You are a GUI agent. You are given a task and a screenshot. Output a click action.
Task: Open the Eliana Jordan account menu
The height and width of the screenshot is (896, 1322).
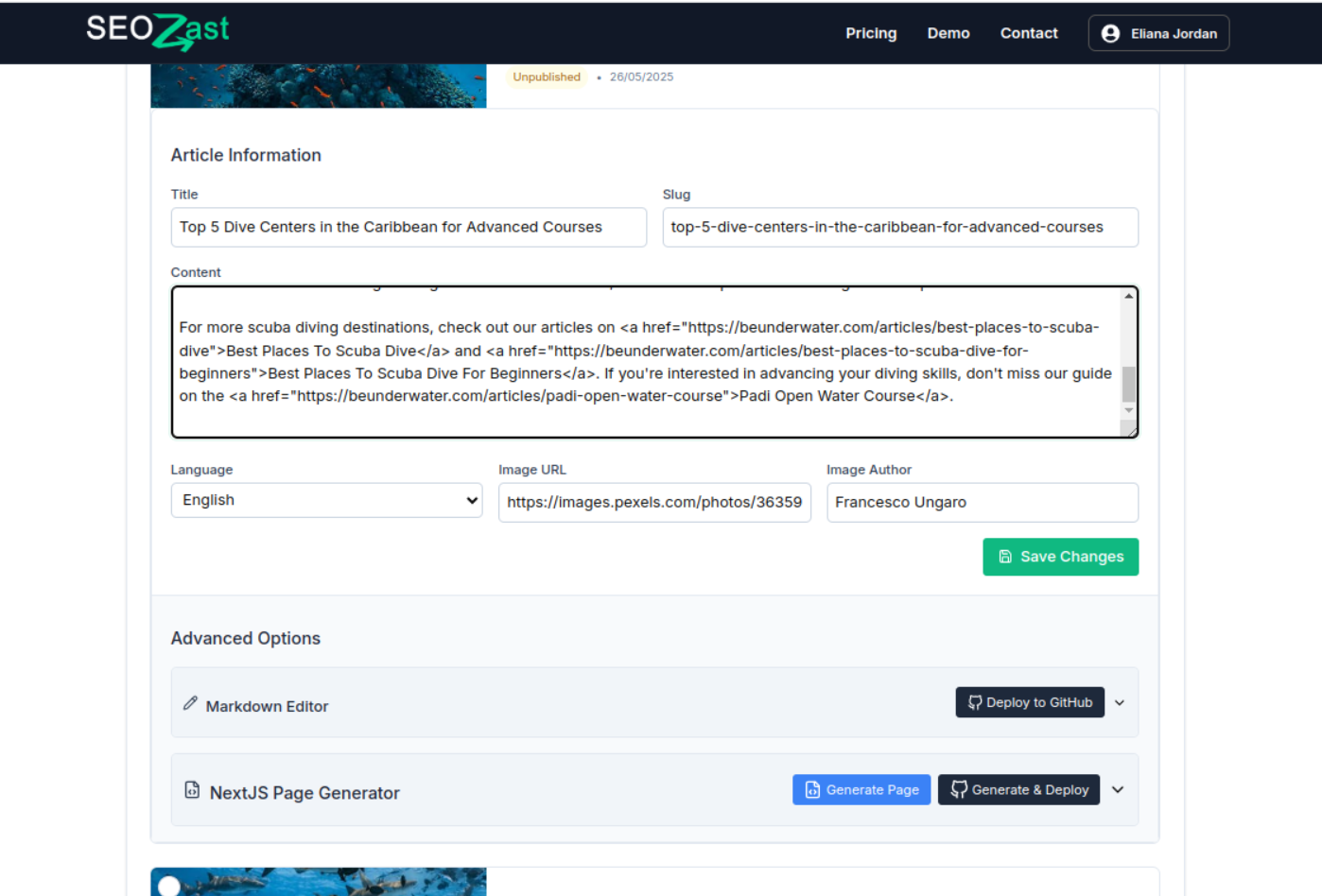click(1158, 33)
